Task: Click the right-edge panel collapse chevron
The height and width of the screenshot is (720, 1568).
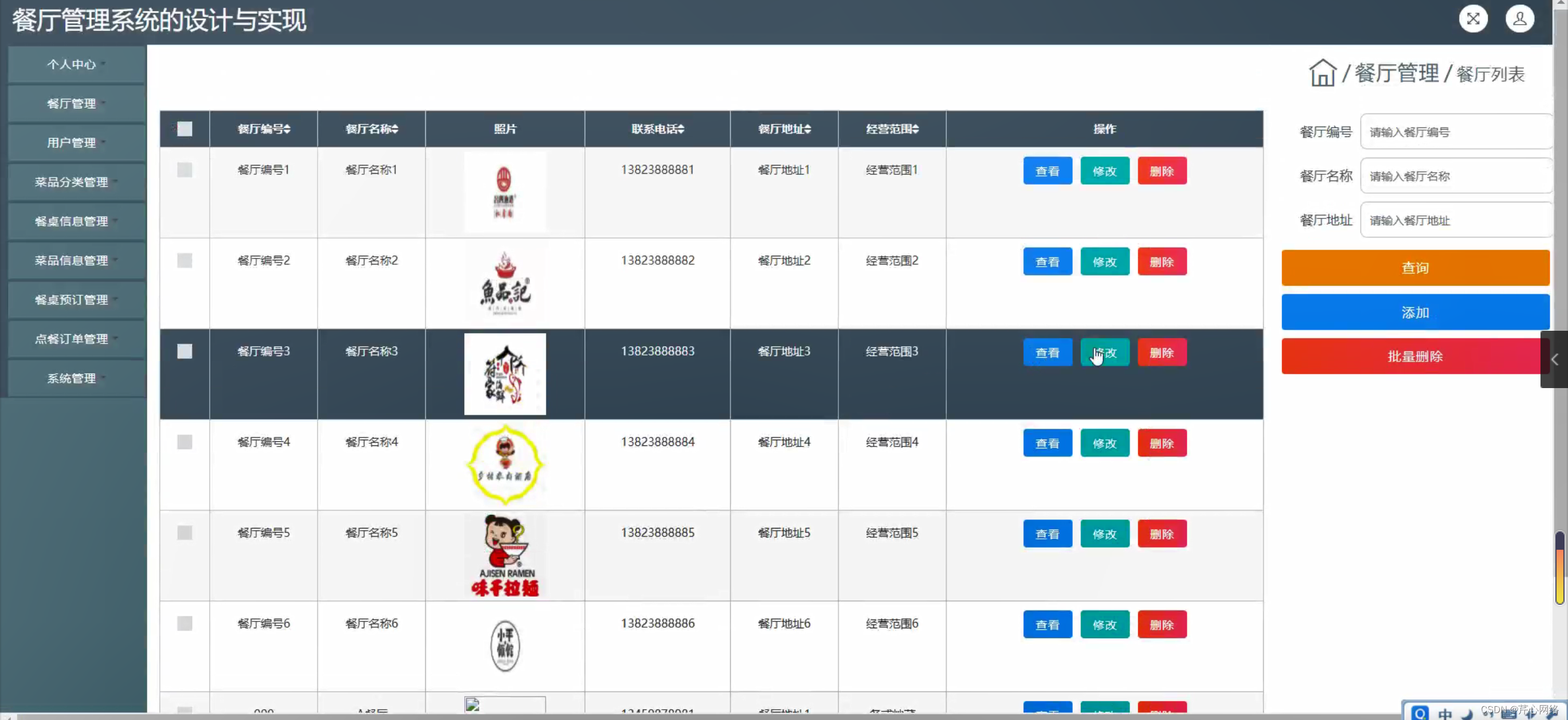Action: pyautogui.click(x=1555, y=359)
